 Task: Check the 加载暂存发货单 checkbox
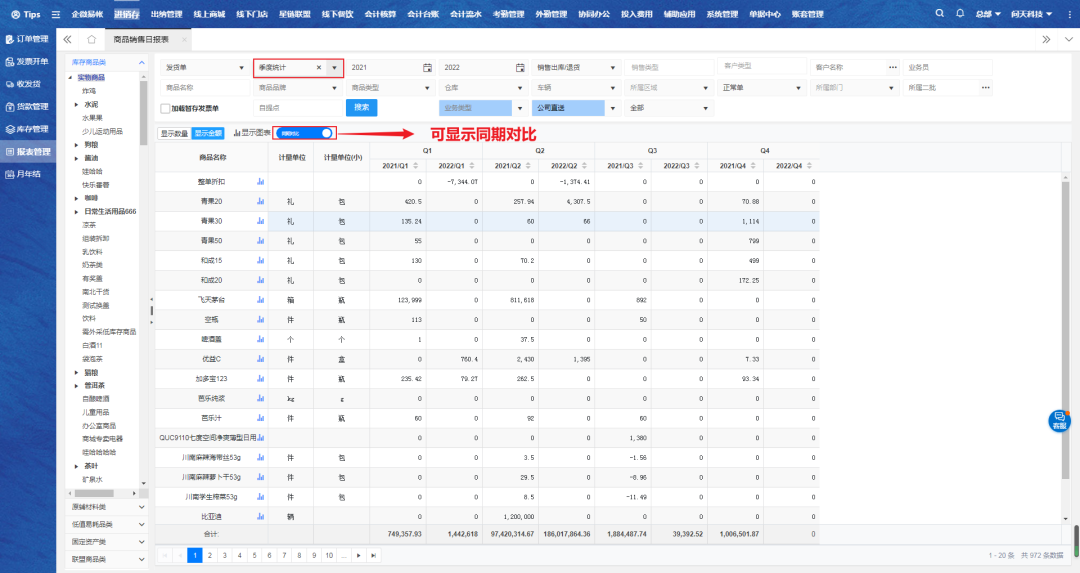pyautogui.click(x=166, y=108)
